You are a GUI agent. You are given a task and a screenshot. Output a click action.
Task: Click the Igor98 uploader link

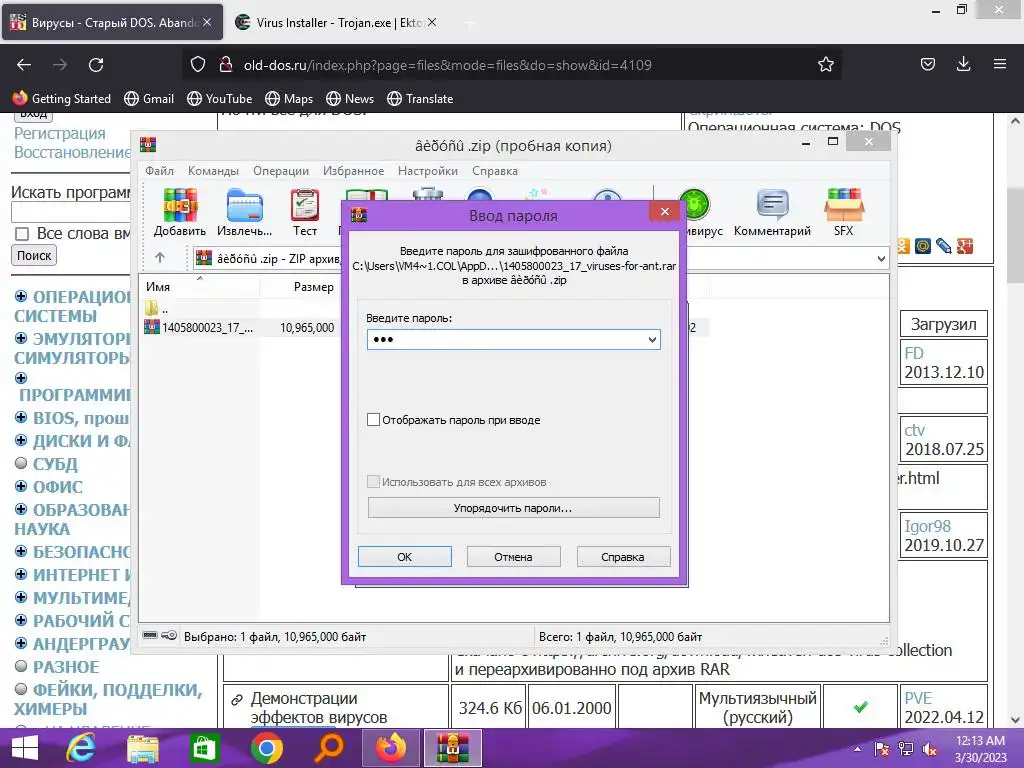927,526
